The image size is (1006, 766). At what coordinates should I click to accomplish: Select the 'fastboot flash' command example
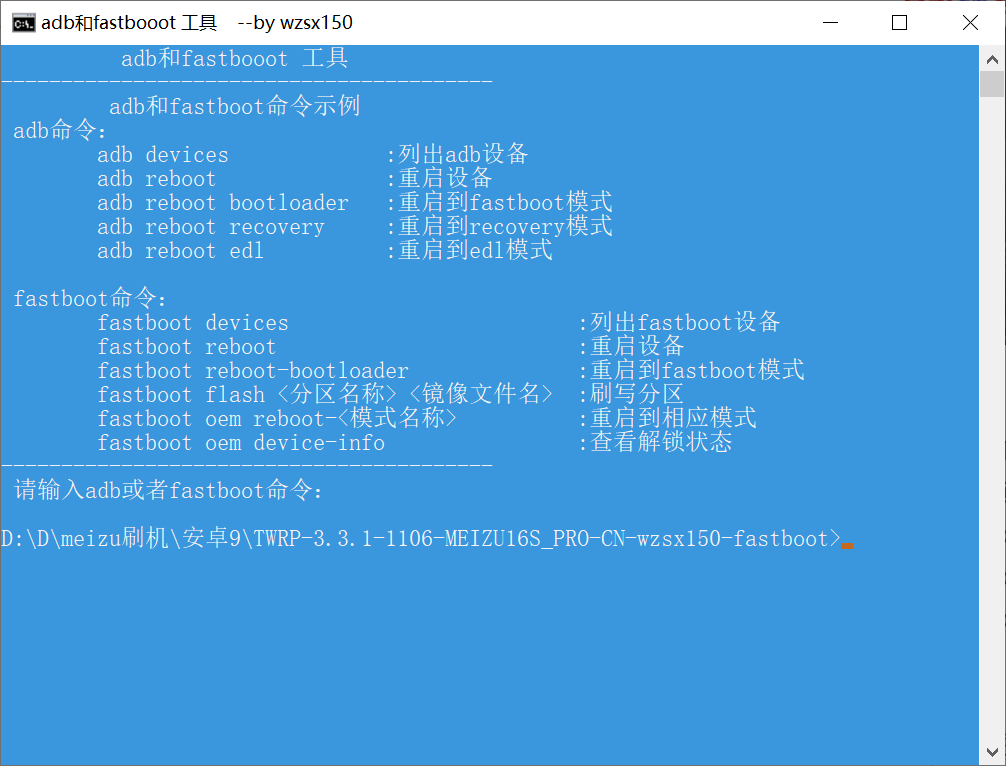[x=323, y=394]
